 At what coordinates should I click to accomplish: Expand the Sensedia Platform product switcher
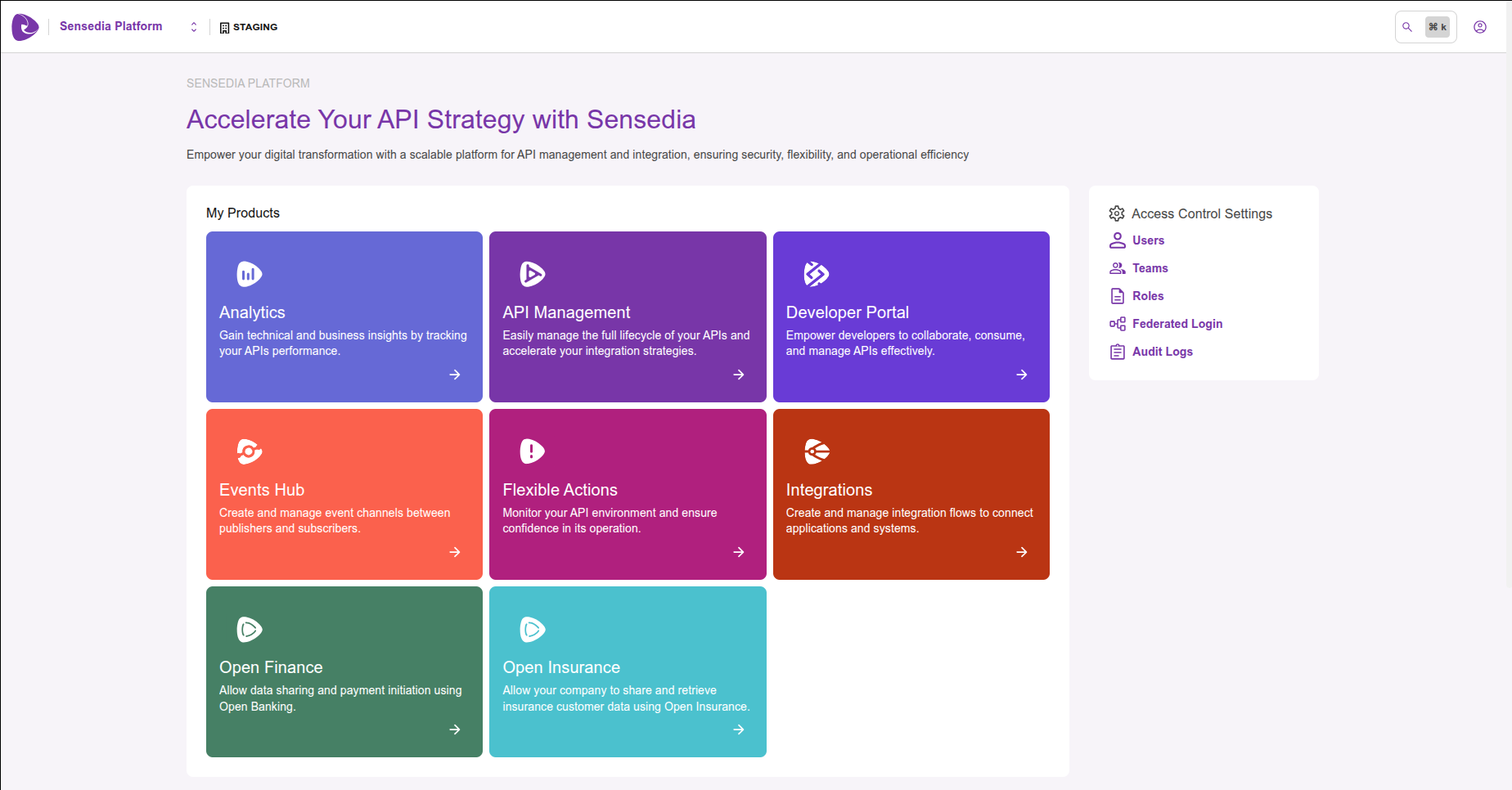click(x=194, y=27)
